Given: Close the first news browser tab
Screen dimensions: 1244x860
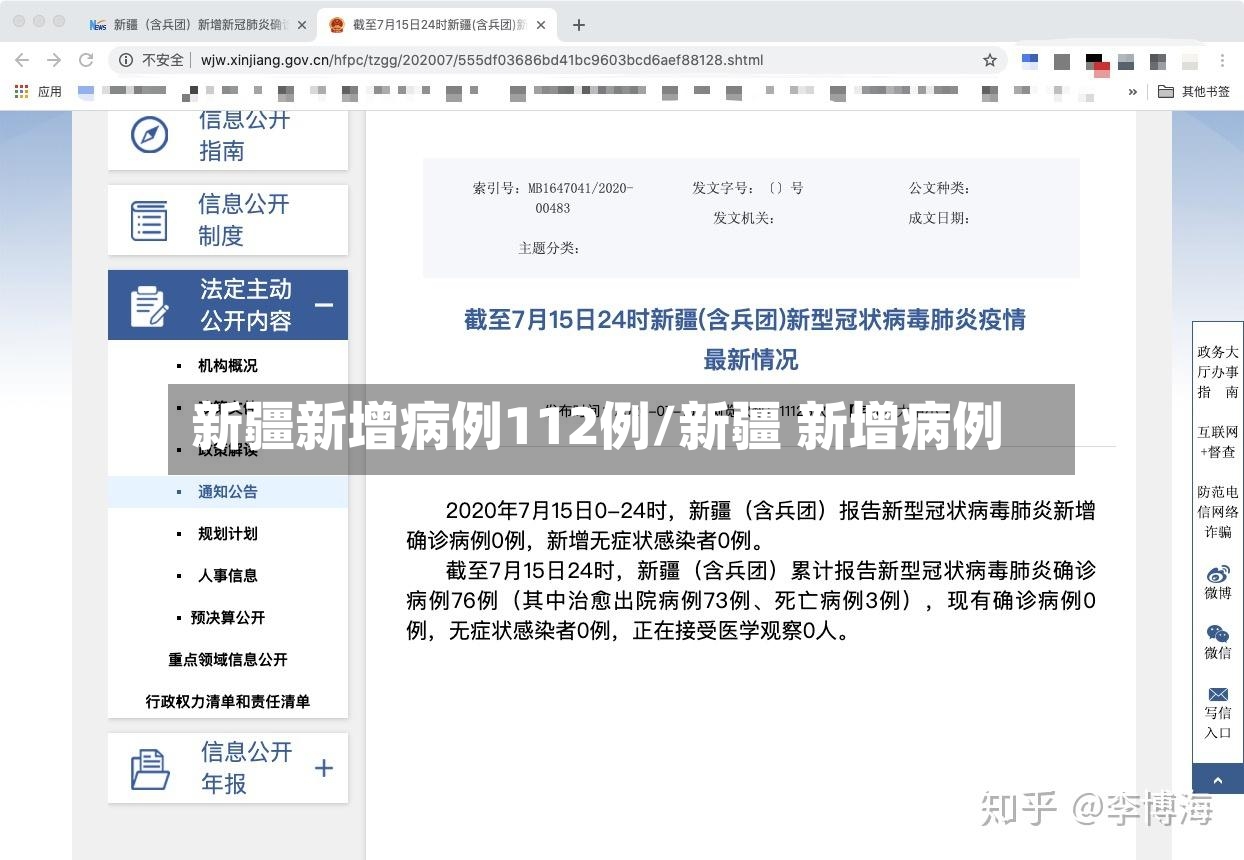Looking at the screenshot, I should 302,25.
